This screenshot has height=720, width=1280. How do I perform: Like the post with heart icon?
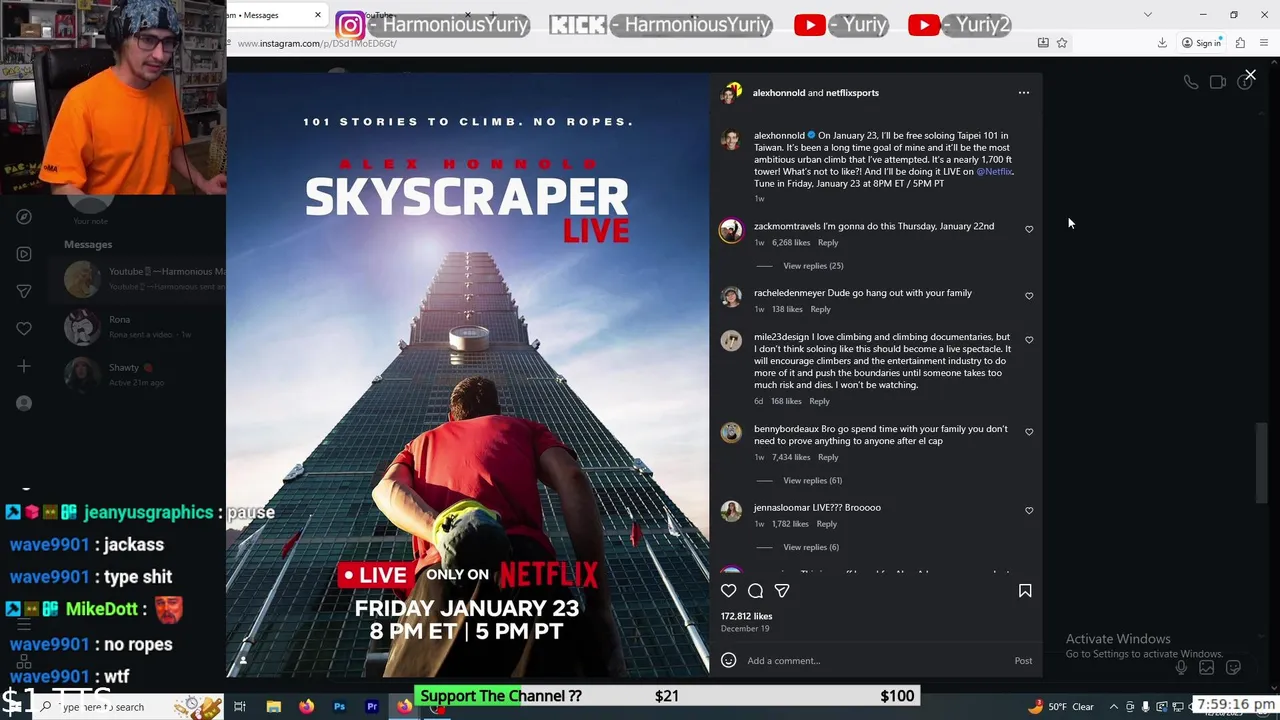click(x=729, y=591)
